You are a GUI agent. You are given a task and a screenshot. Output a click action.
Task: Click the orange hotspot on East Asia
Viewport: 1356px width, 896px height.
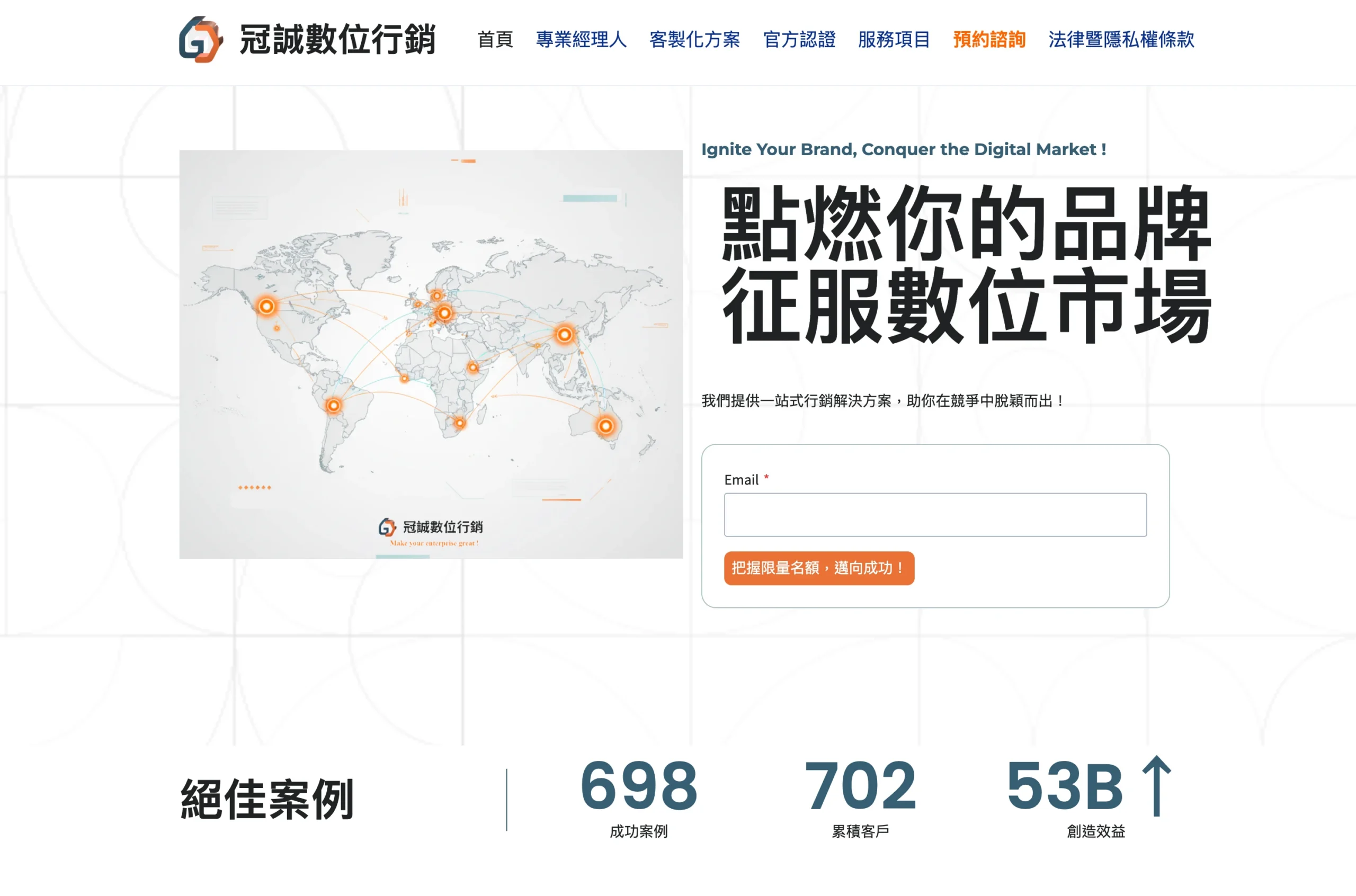pos(565,334)
